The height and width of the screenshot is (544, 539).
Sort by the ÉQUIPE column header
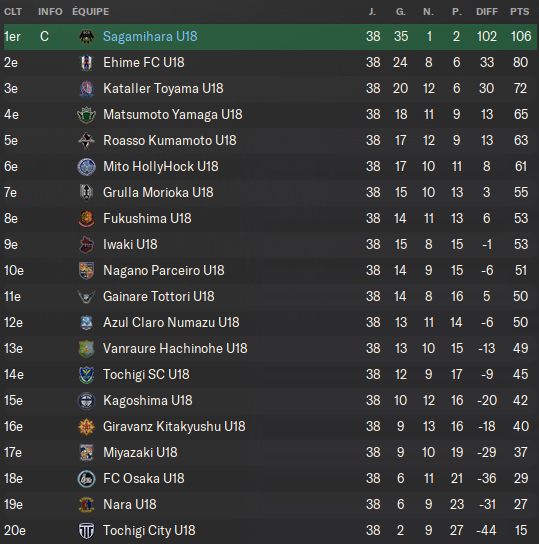(91, 11)
